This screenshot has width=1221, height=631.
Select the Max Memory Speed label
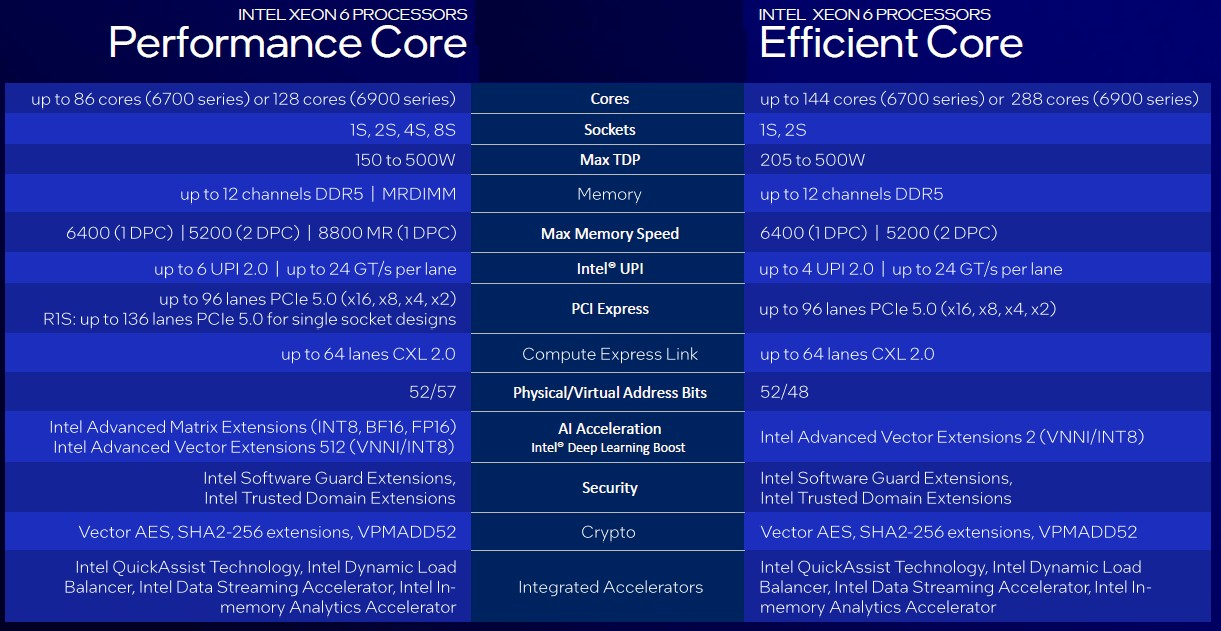pos(609,234)
